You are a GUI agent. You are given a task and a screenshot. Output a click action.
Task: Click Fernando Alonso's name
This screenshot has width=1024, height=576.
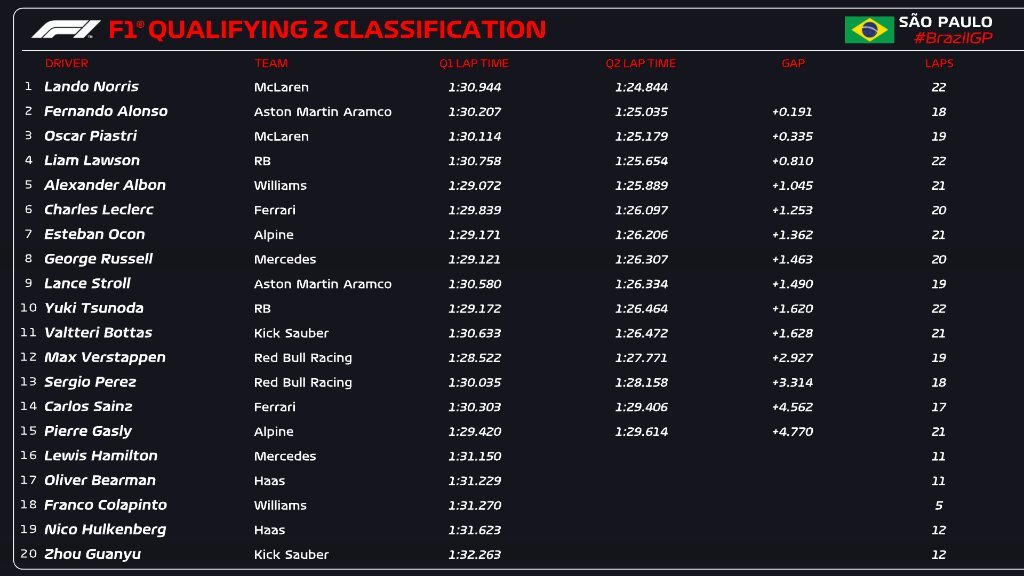[106, 111]
